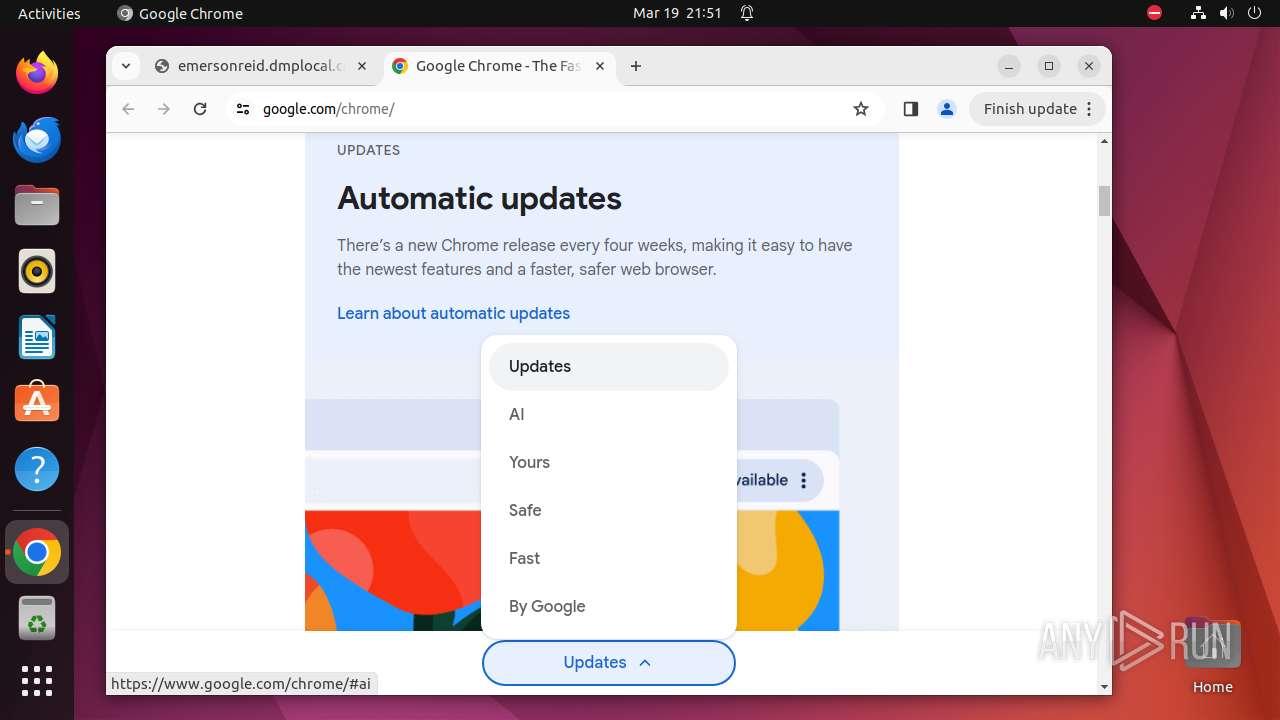Open the Google Chrome app menu in top bar

point(180,13)
